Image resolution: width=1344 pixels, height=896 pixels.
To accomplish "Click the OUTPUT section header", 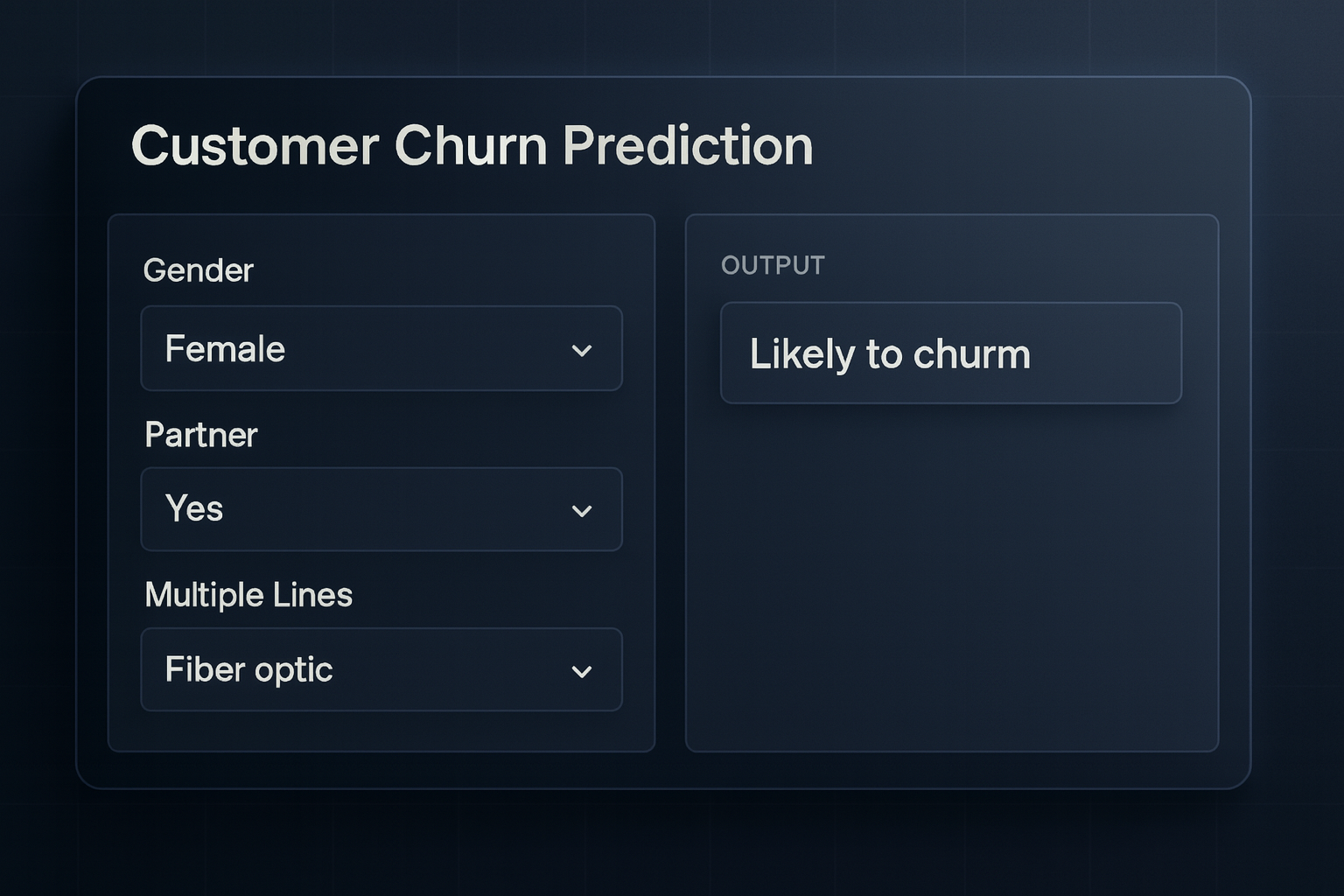I will [x=773, y=264].
